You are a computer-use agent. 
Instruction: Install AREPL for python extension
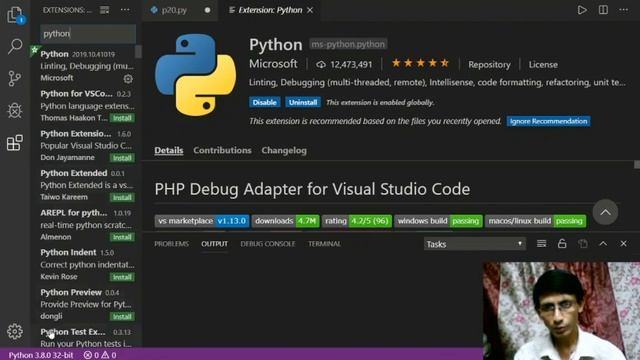pos(122,237)
